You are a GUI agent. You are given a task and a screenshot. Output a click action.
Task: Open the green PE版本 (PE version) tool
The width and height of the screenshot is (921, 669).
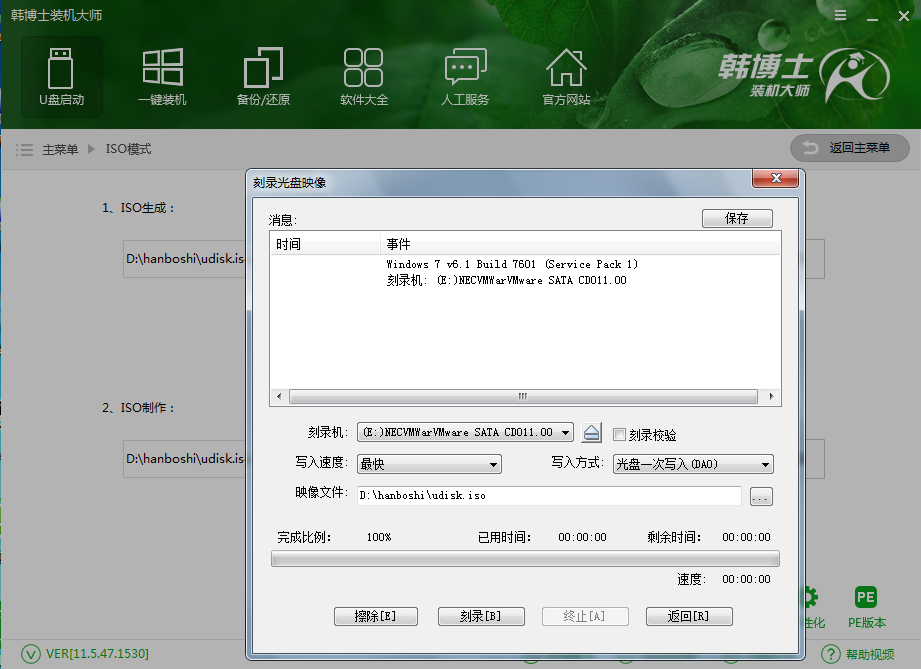[x=866, y=597]
